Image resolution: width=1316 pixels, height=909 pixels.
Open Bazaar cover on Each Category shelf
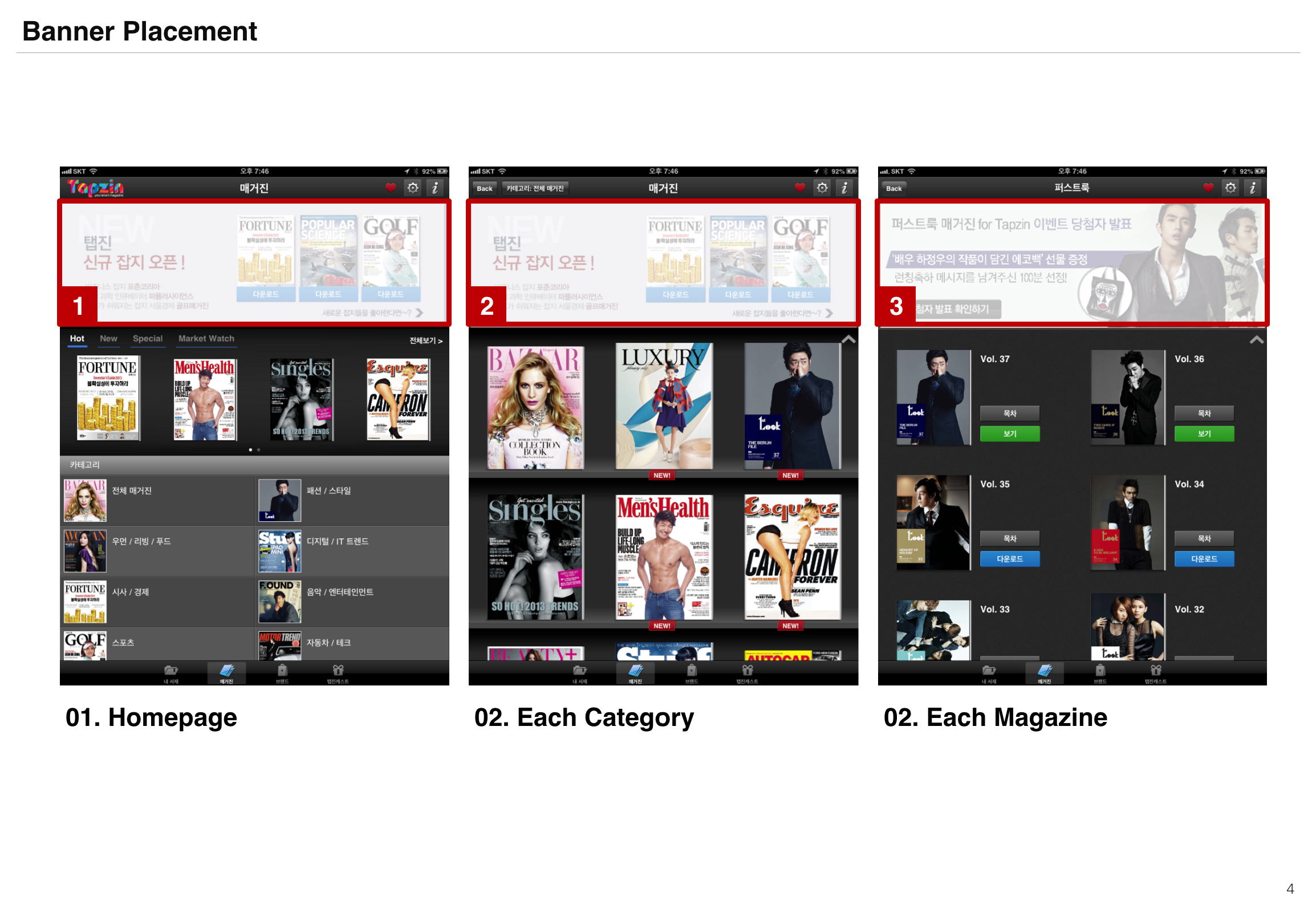point(535,407)
